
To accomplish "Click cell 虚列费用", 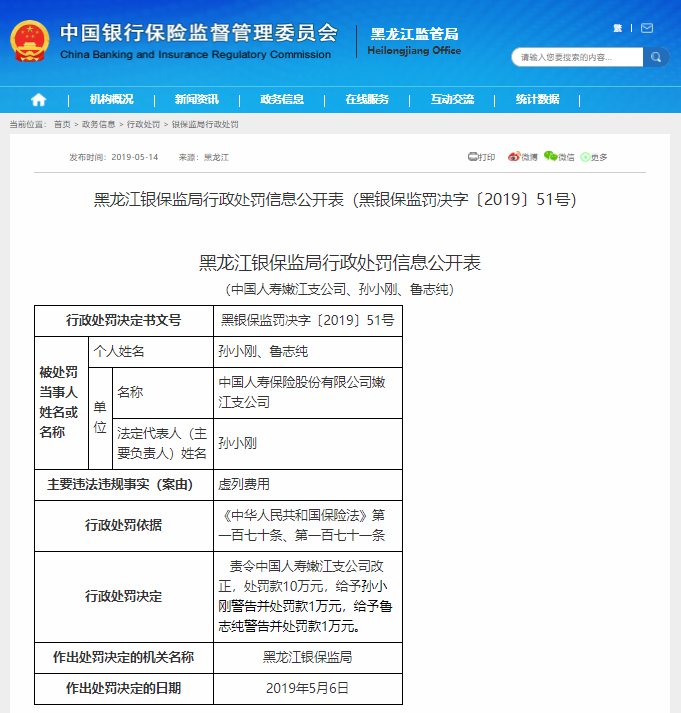I will pyautogui.click(x=308, y=485).
